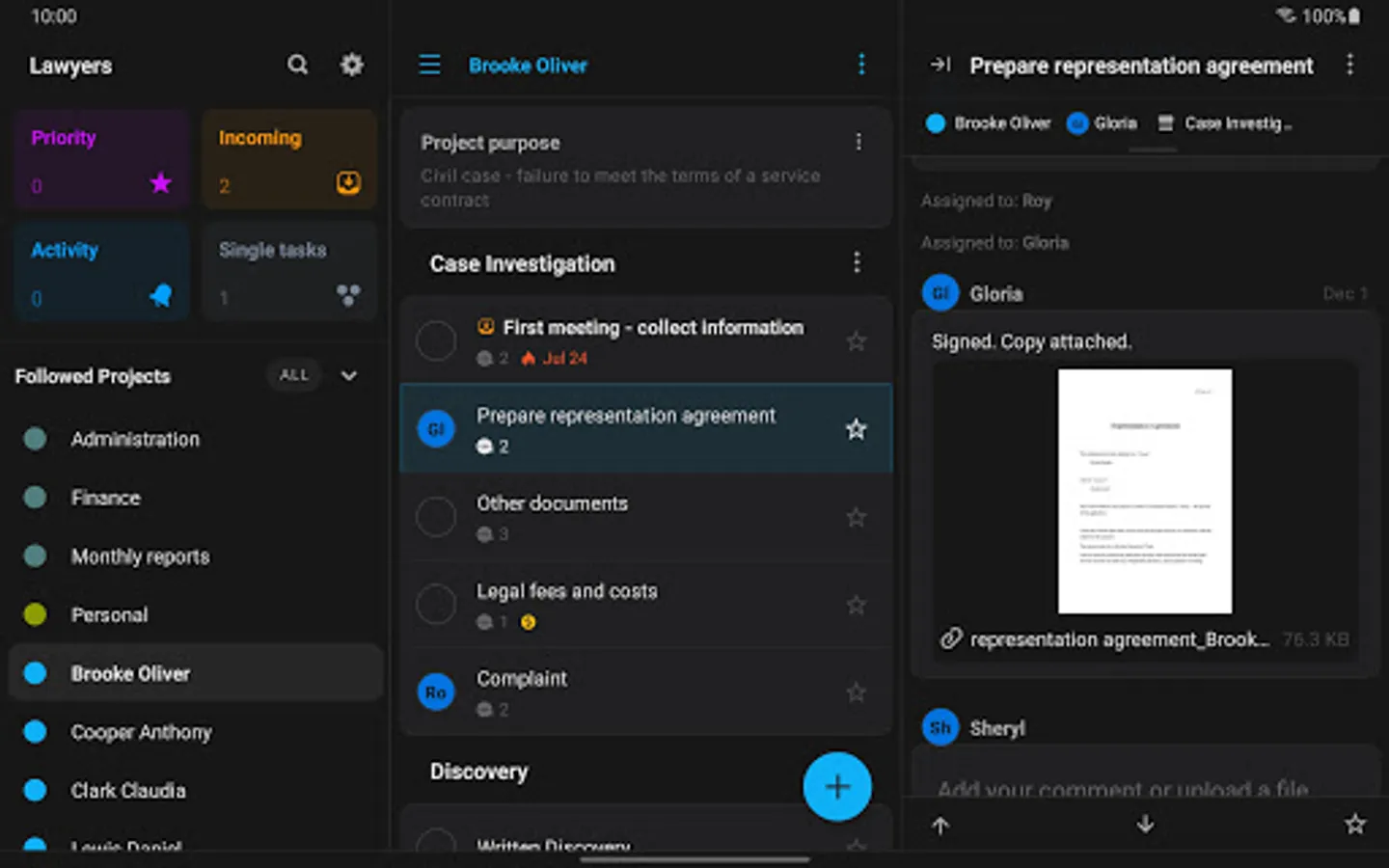This screenshot has width=1389, height=868.
Task: Mark Other documents task as complete
Action: point(436,517)
